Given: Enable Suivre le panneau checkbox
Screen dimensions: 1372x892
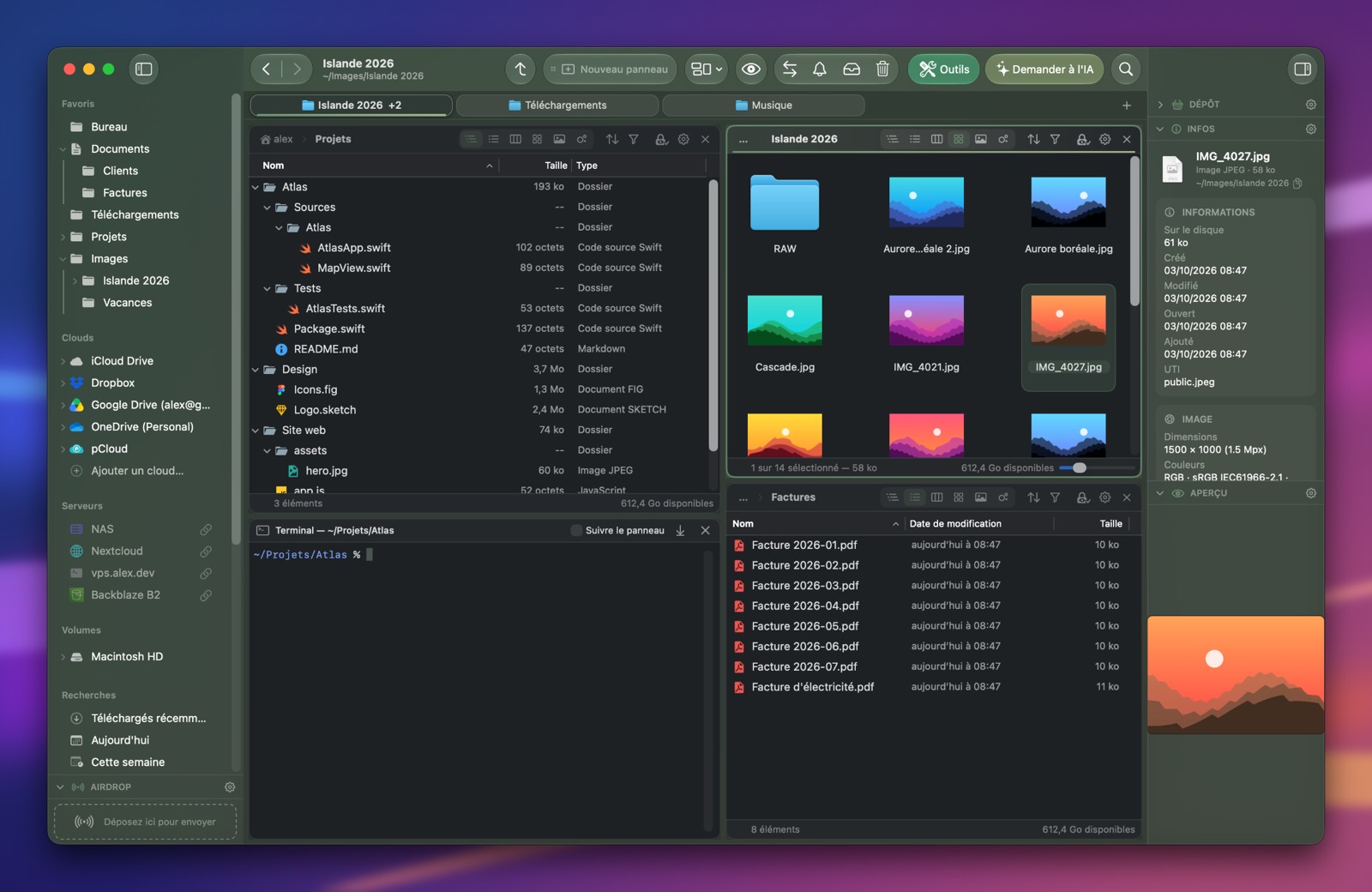Looking at the screenshot, I should [x=576, y=531].
